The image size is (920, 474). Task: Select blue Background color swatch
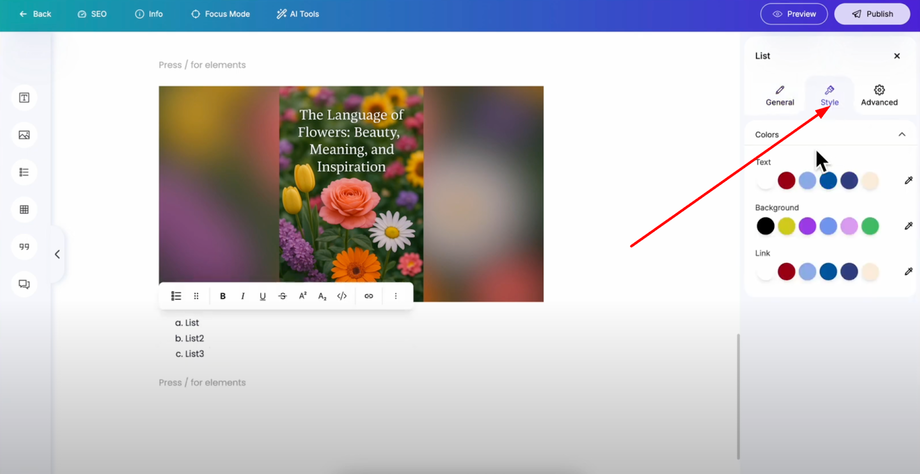(828, 226)
